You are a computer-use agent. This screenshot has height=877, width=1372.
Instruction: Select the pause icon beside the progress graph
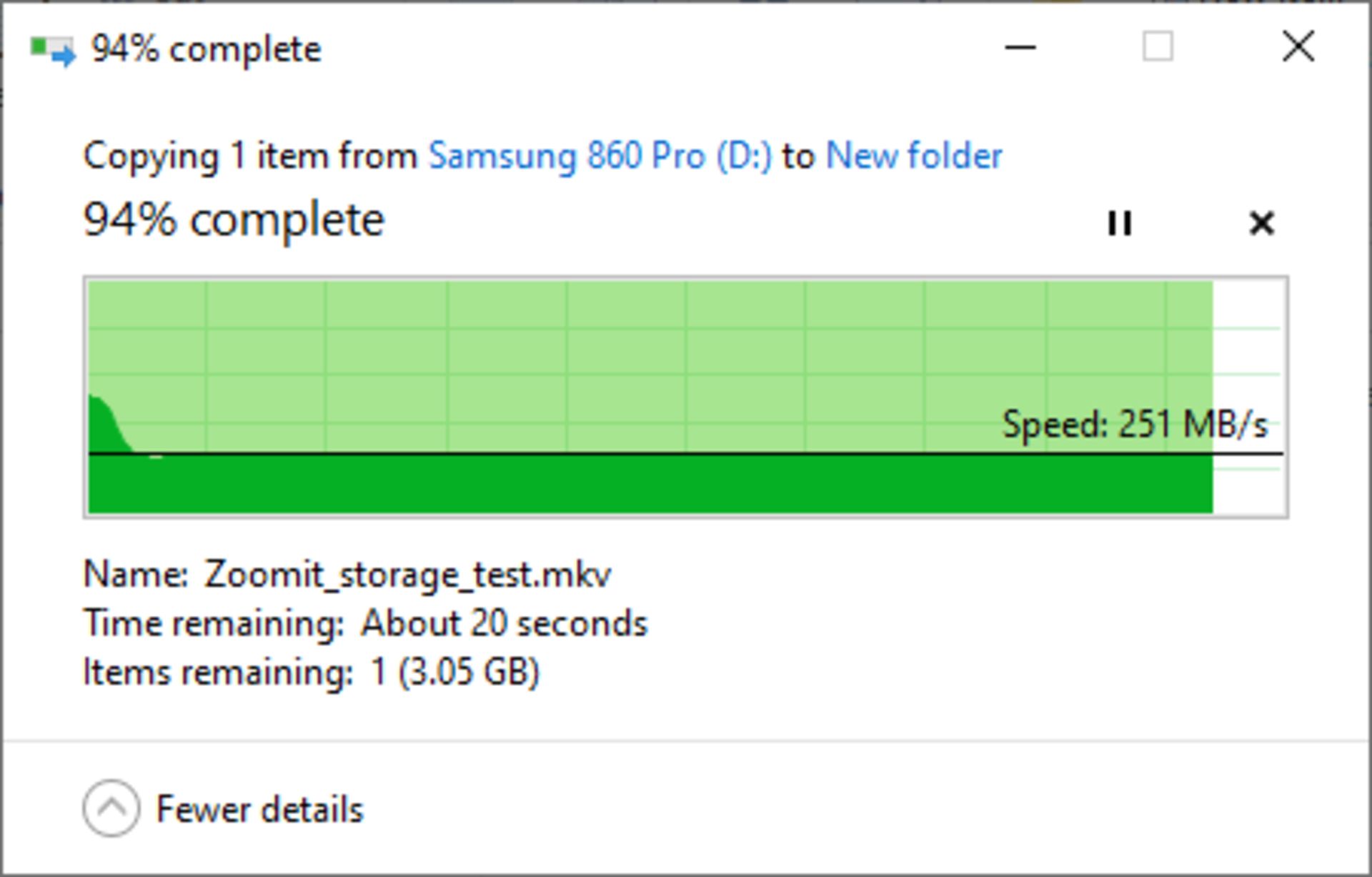1120,224
